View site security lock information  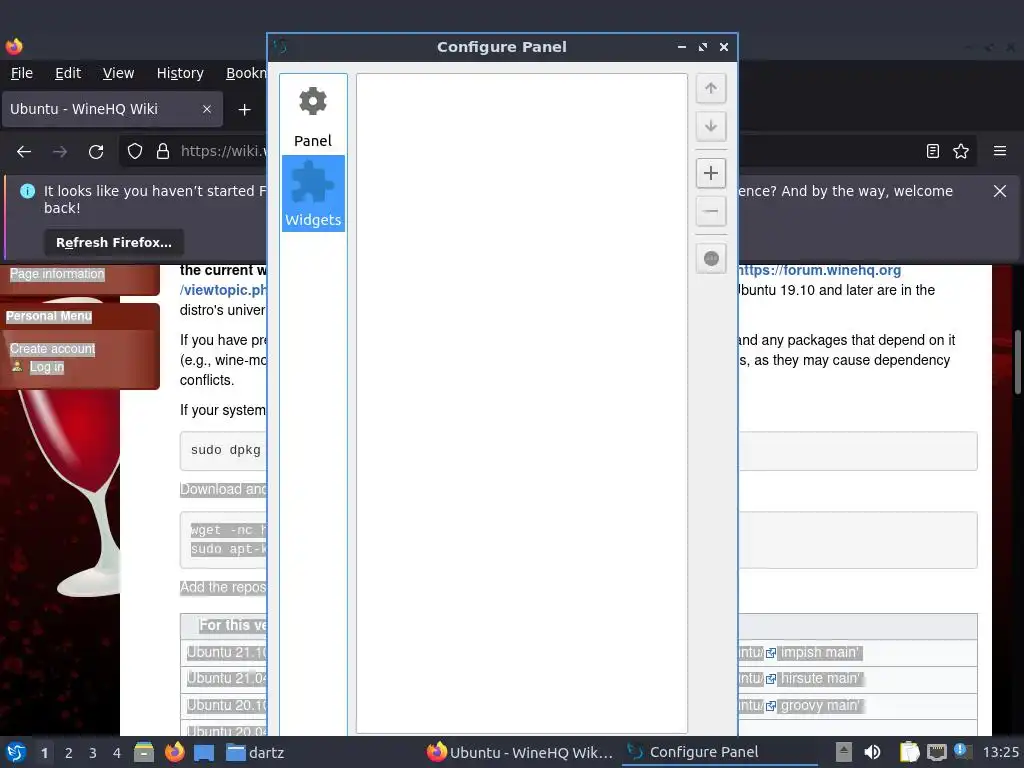tap(163, 152)
